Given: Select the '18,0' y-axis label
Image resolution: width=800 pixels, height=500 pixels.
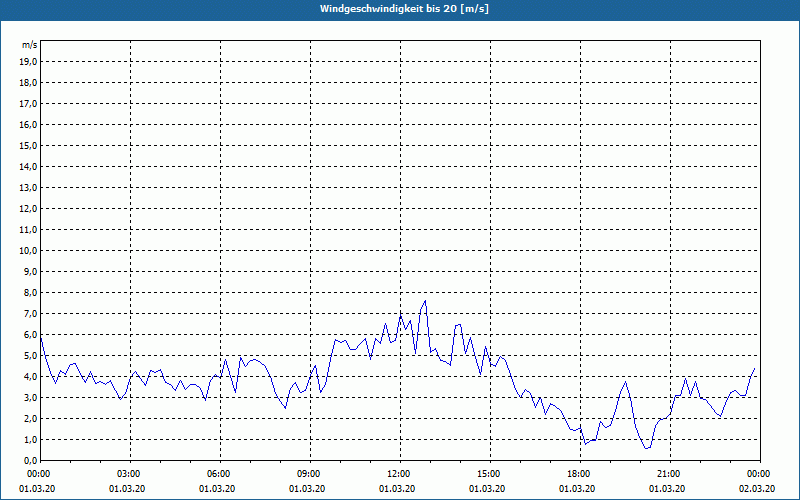Looking at the screenshot, I should (x=28, y=83).
